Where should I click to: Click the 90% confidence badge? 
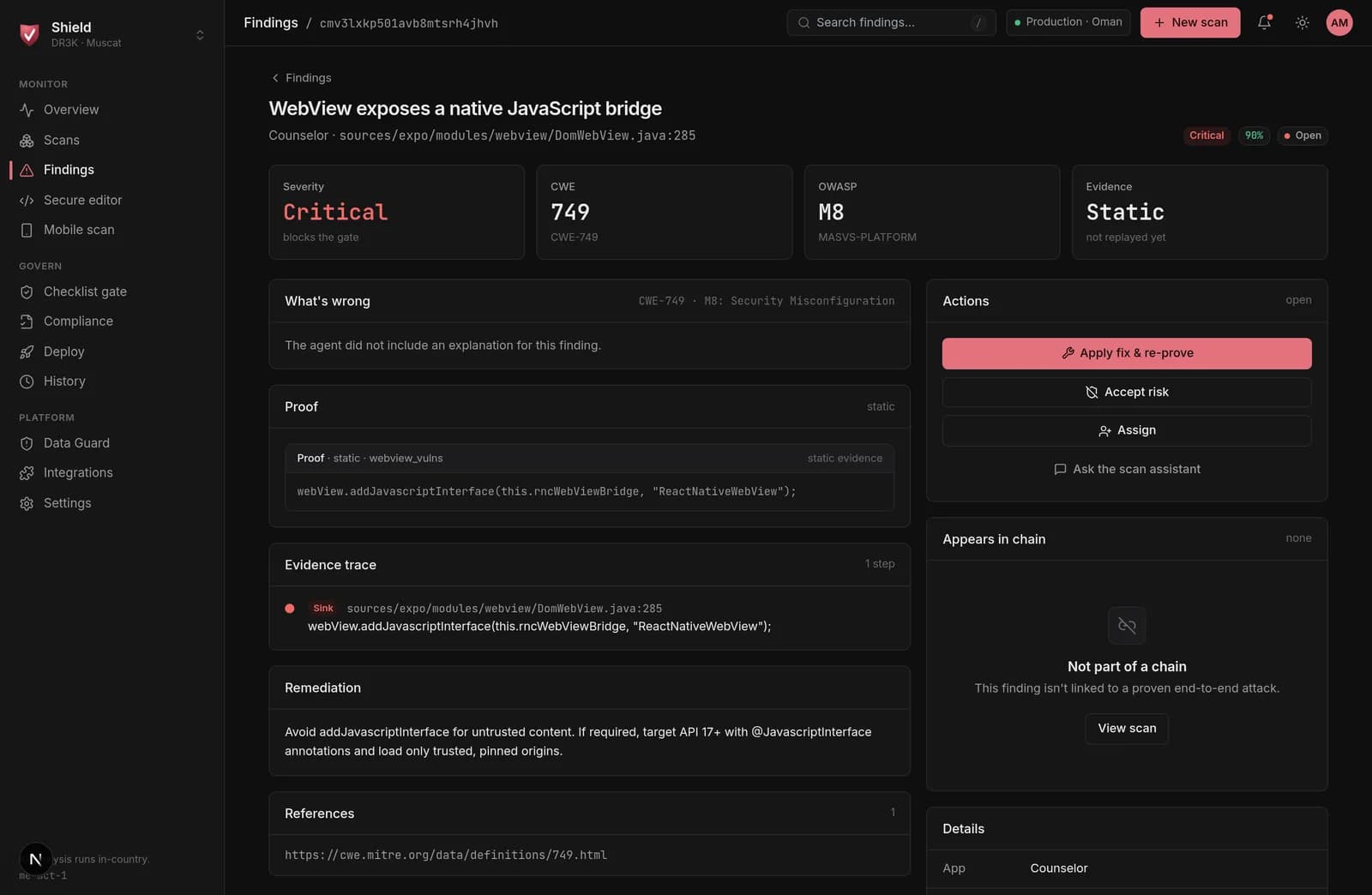tap(1254, 135)
